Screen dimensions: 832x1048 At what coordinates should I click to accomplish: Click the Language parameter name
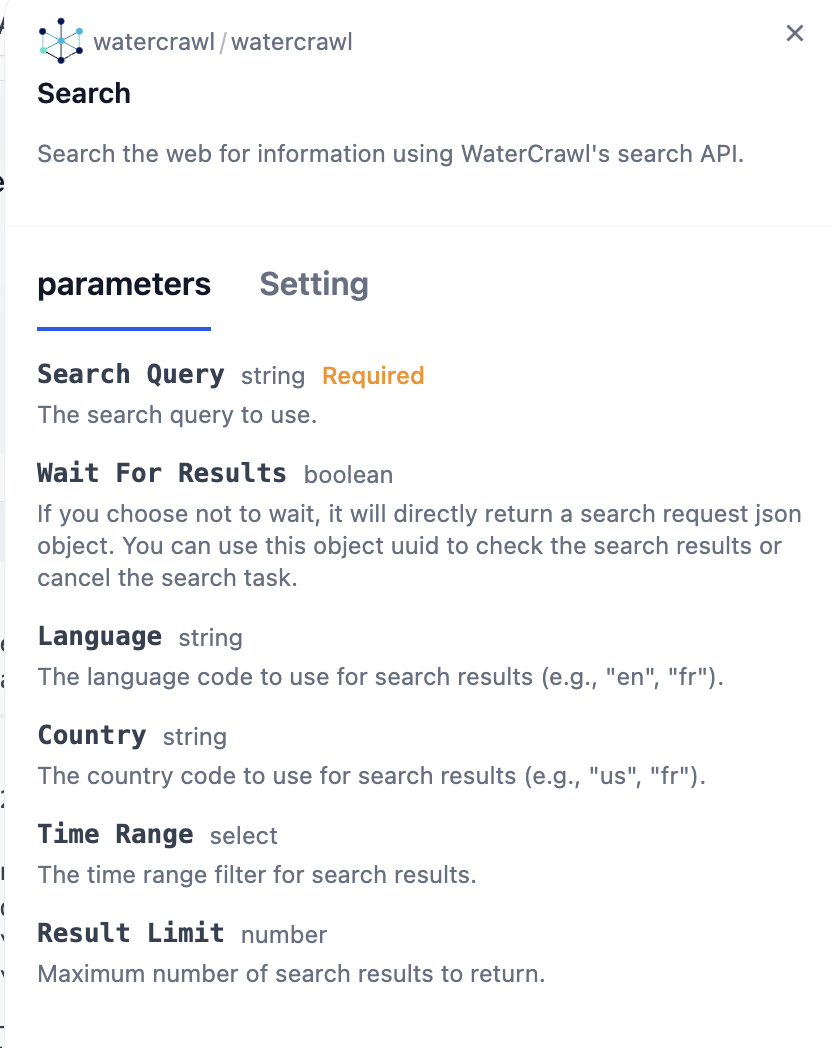100,637
